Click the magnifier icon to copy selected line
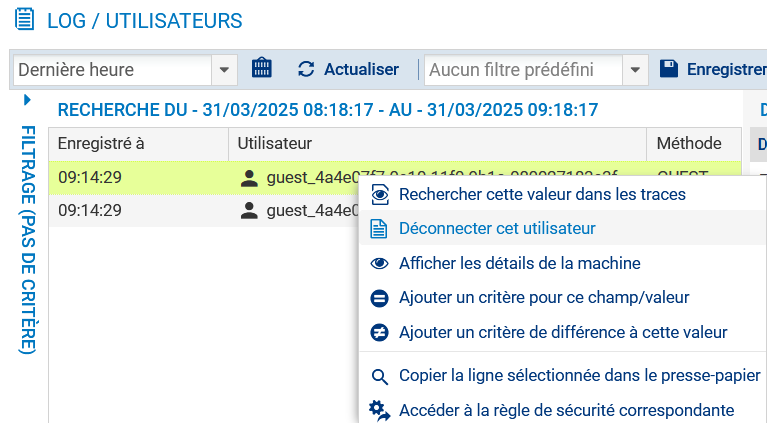767x423 pixels. (379, 376)
